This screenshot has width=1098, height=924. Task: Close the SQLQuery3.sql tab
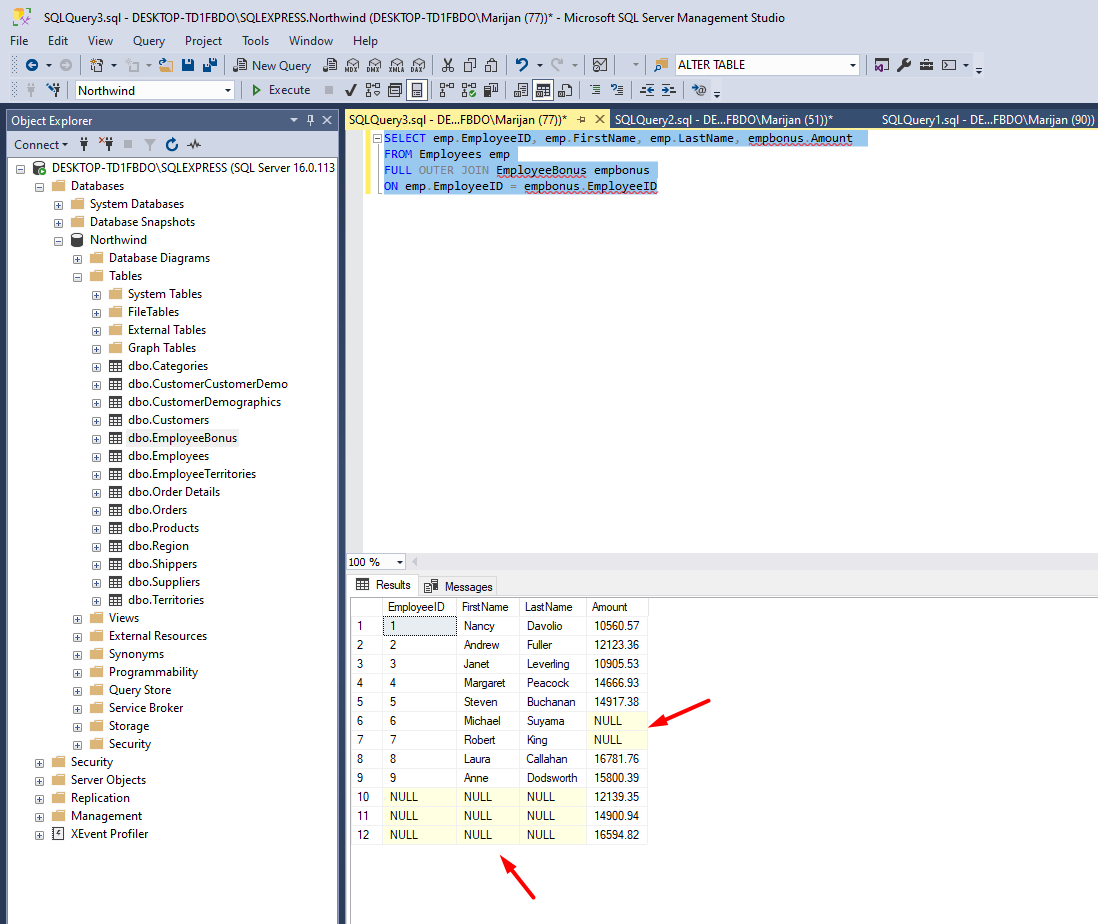[599, 120]
